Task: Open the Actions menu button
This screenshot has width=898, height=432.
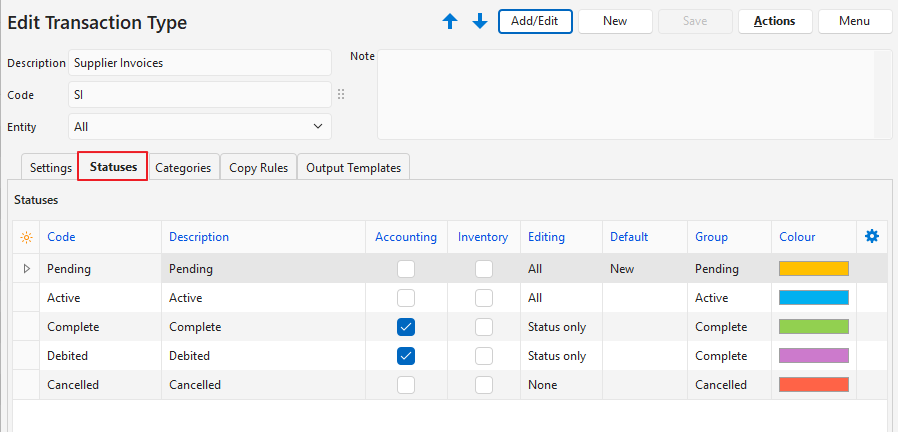Action: pos(775,21)
